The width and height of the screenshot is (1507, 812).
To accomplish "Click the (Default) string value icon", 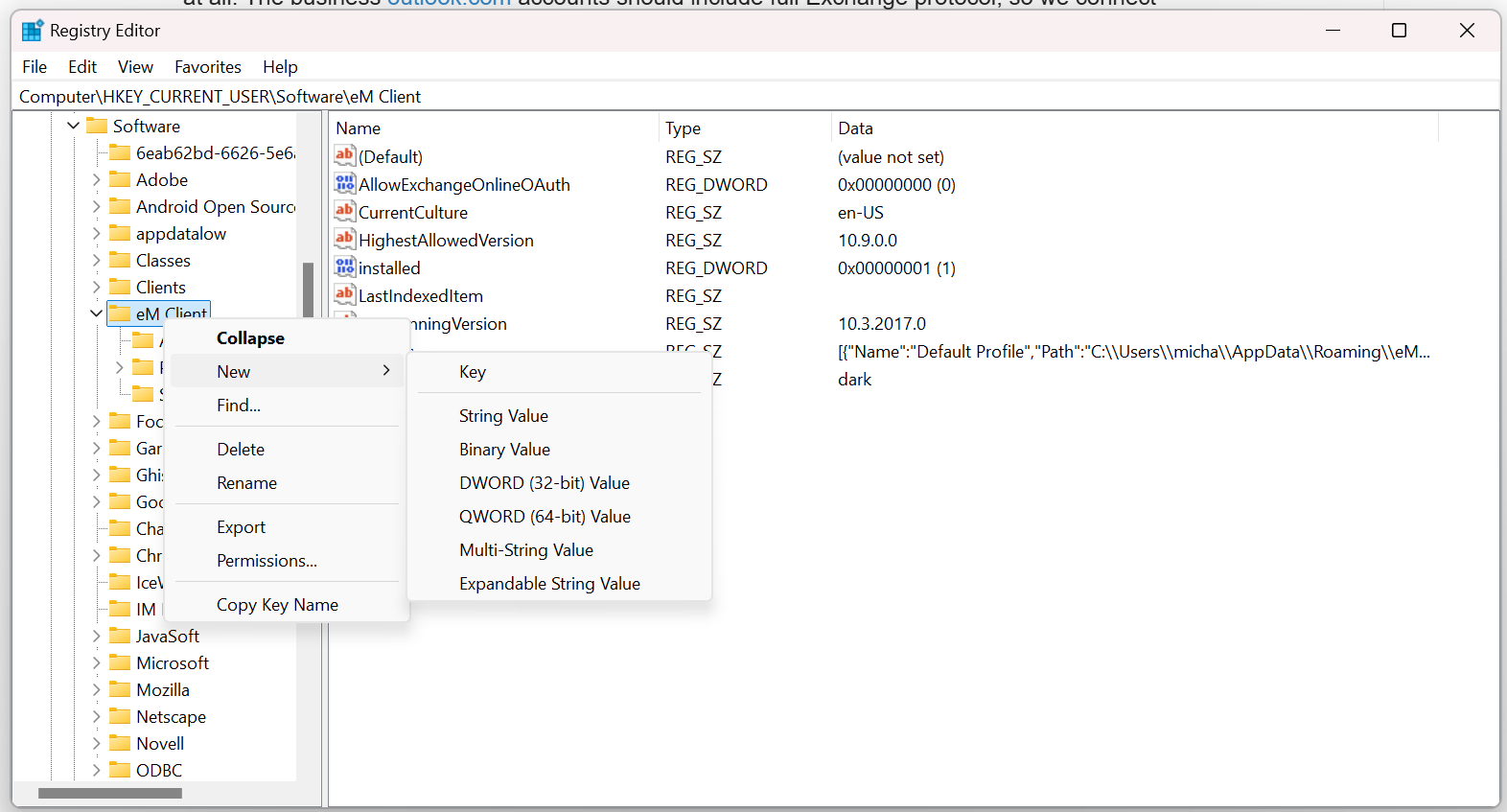I will tap(345, 155).
